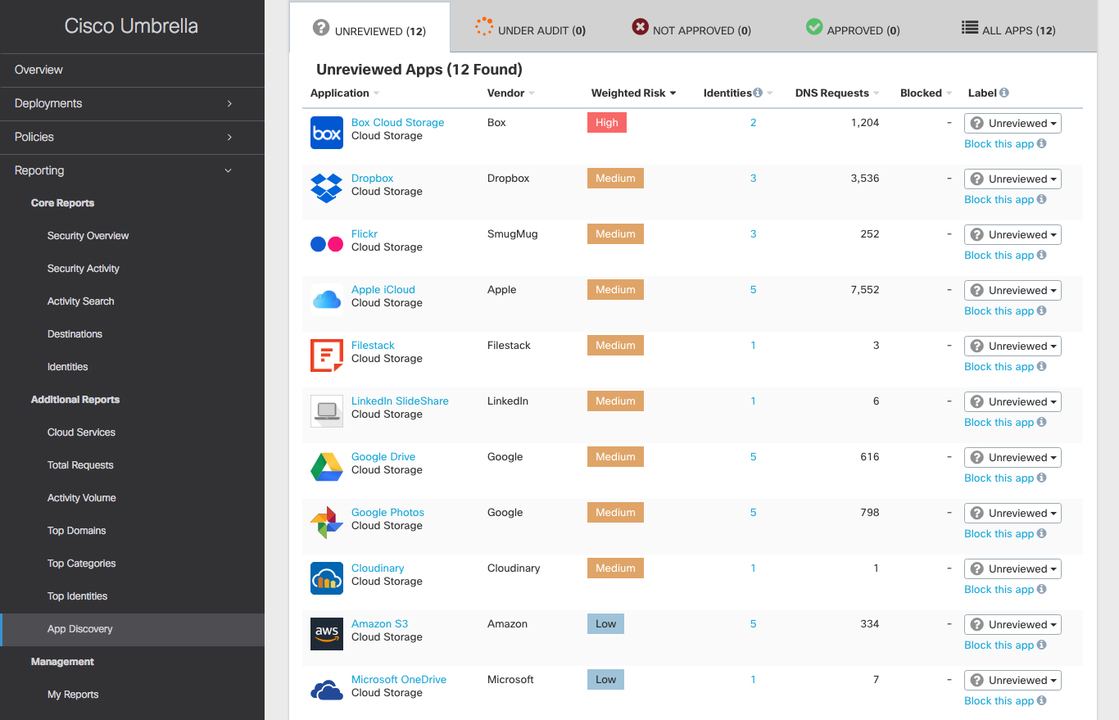Click info icon beside Box Block this app

(x=1042, y=143)
